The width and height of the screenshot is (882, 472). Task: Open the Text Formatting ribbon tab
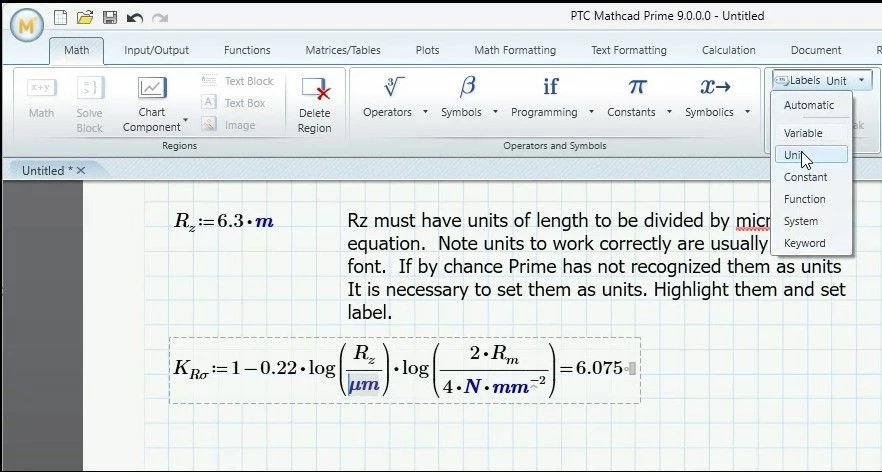629,50
